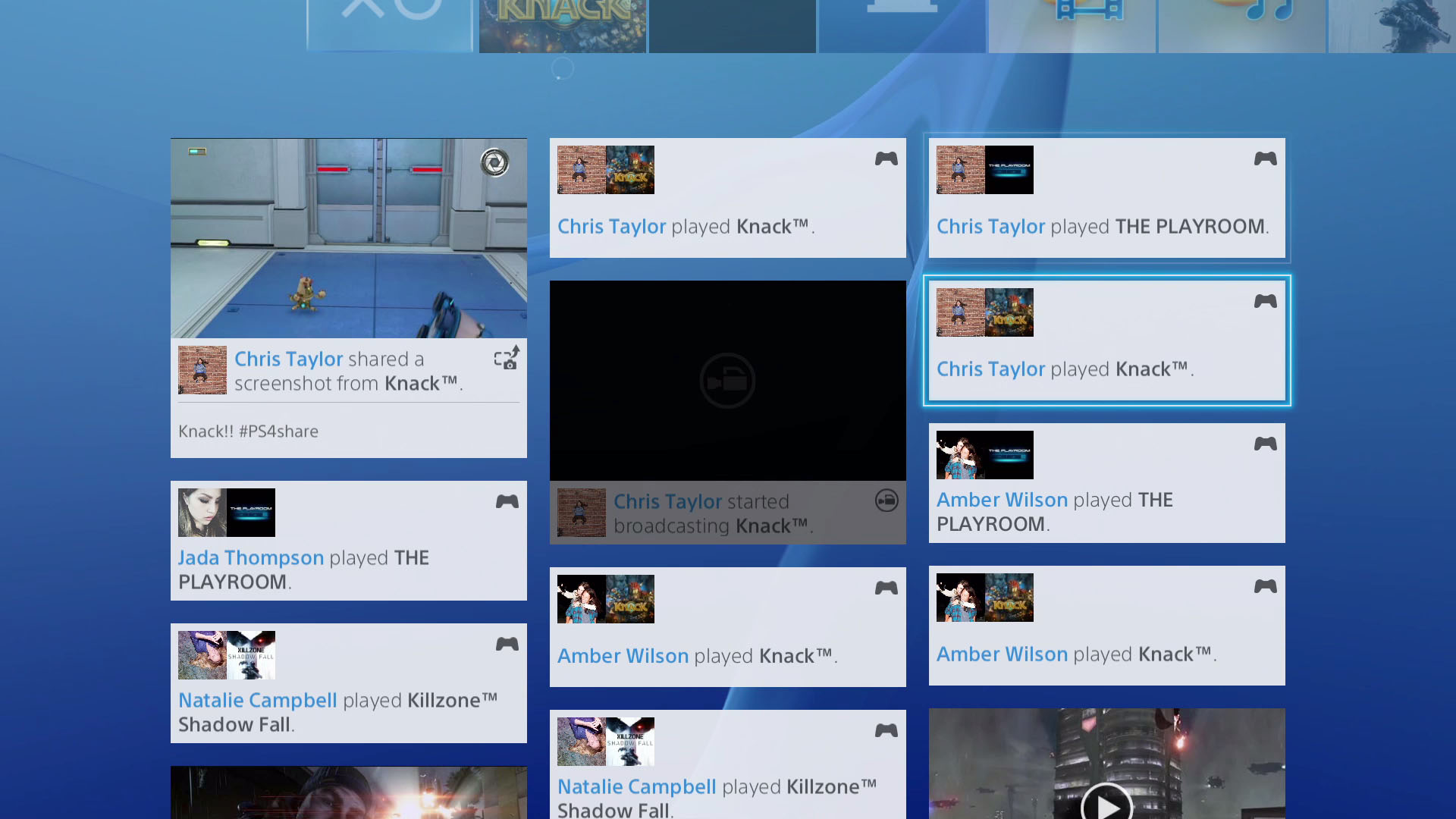
Task: Click gamepad icon on highlighted Chris Taylor Knack card
Action: pyautogui.click(x=1266, y=301)
